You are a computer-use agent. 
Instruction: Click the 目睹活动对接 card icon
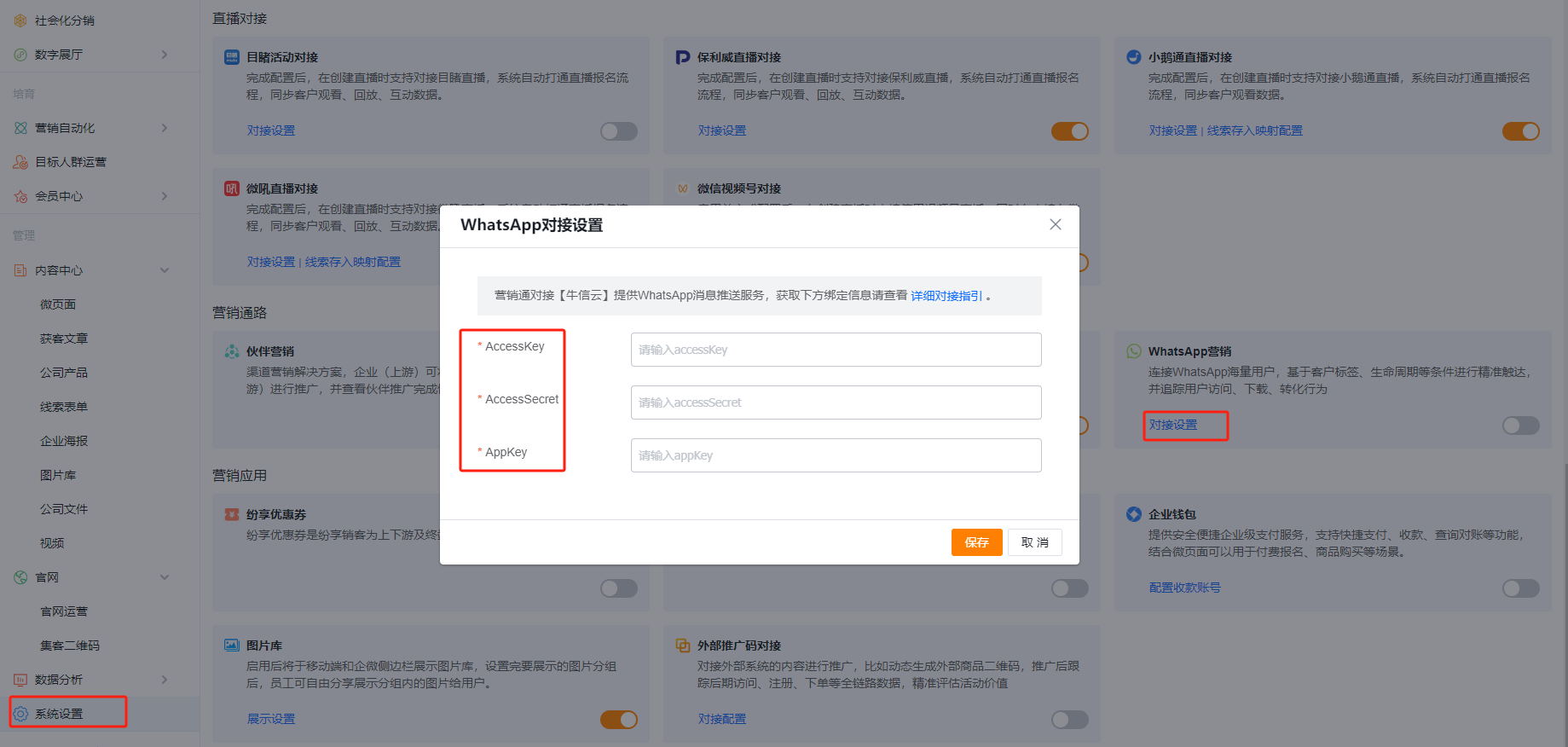coord(232,57)
